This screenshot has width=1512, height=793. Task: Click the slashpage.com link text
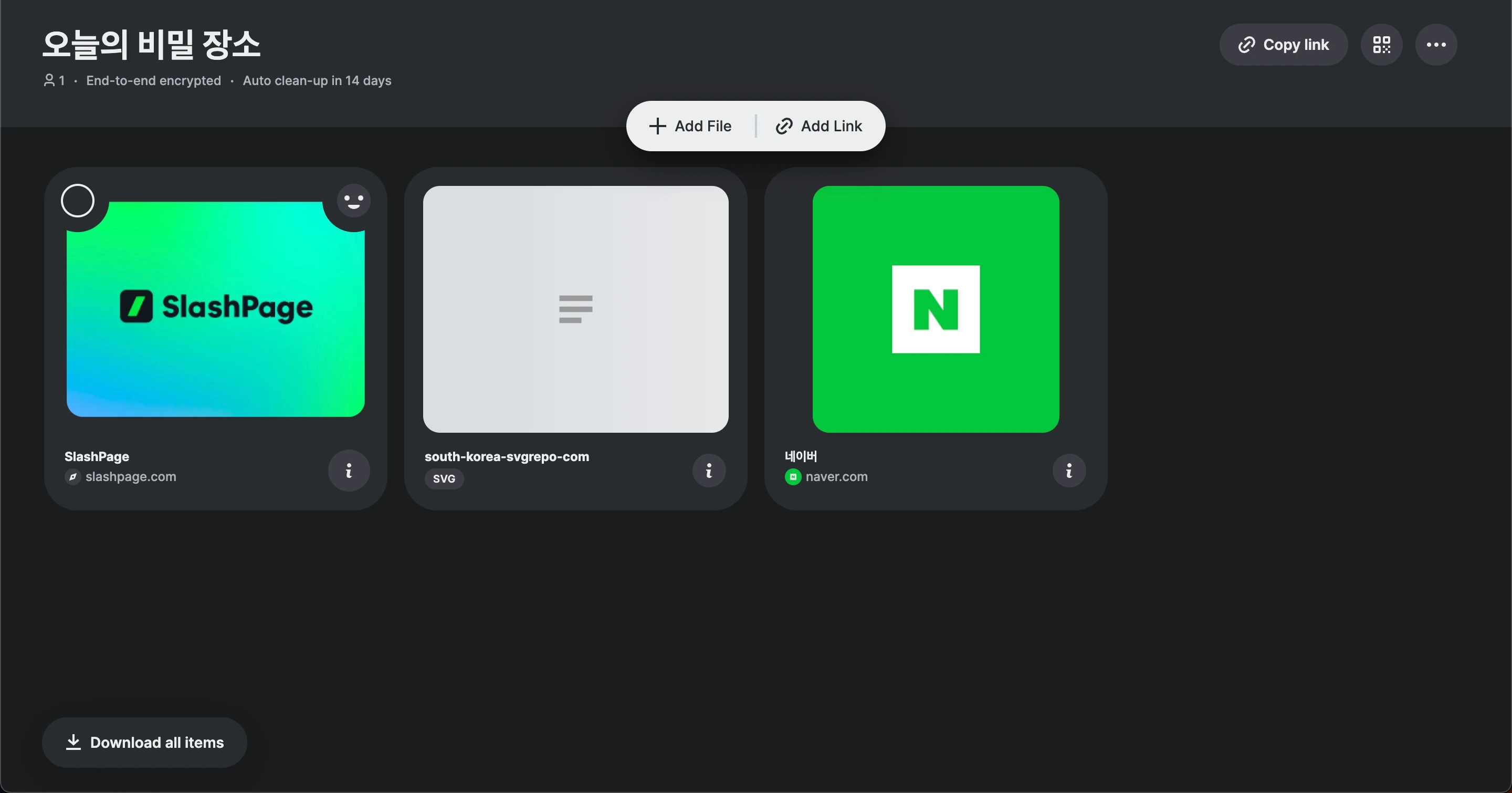(131, 477)
